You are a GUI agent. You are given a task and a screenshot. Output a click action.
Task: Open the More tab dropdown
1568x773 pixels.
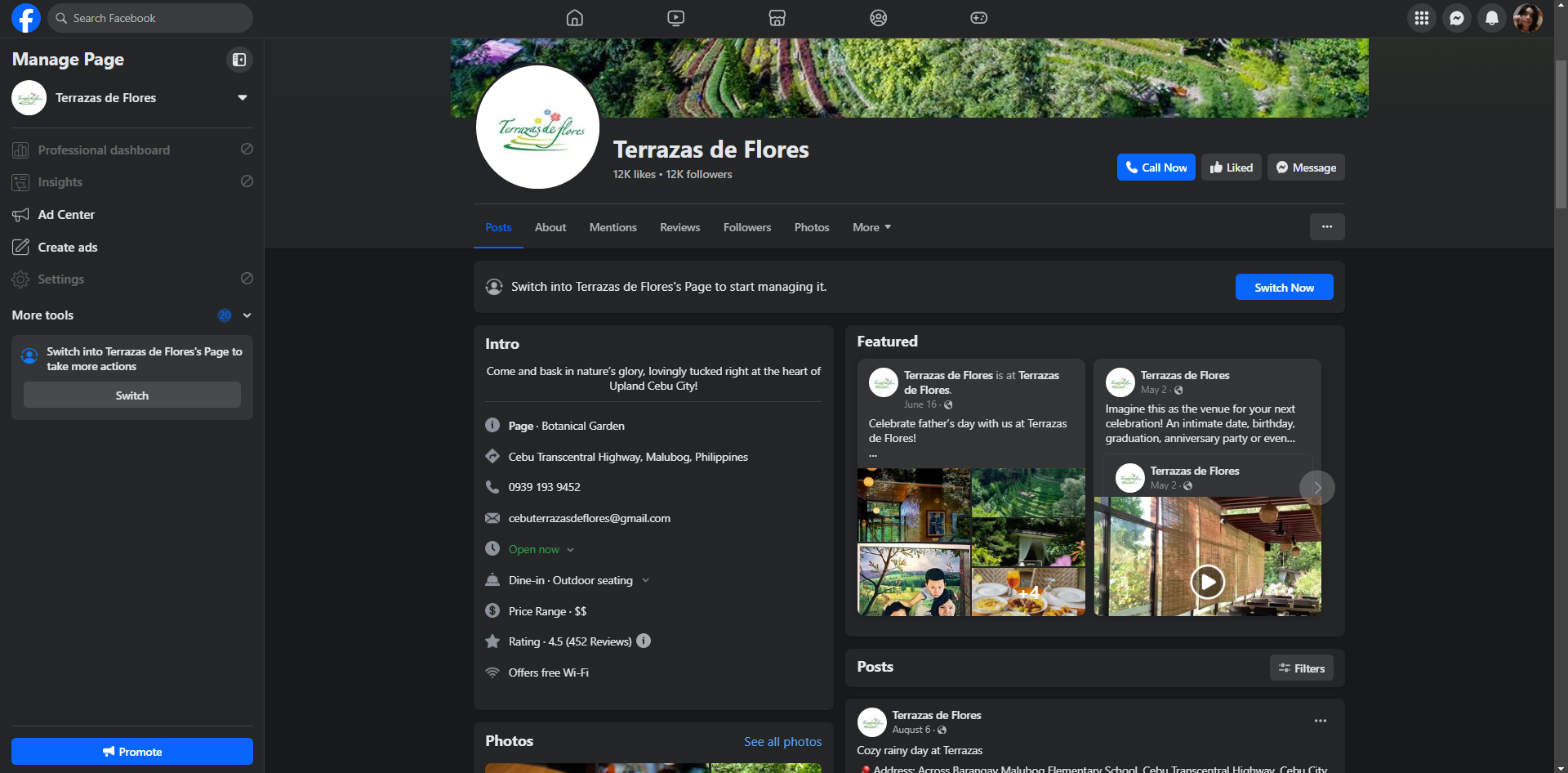coord(871,227)
